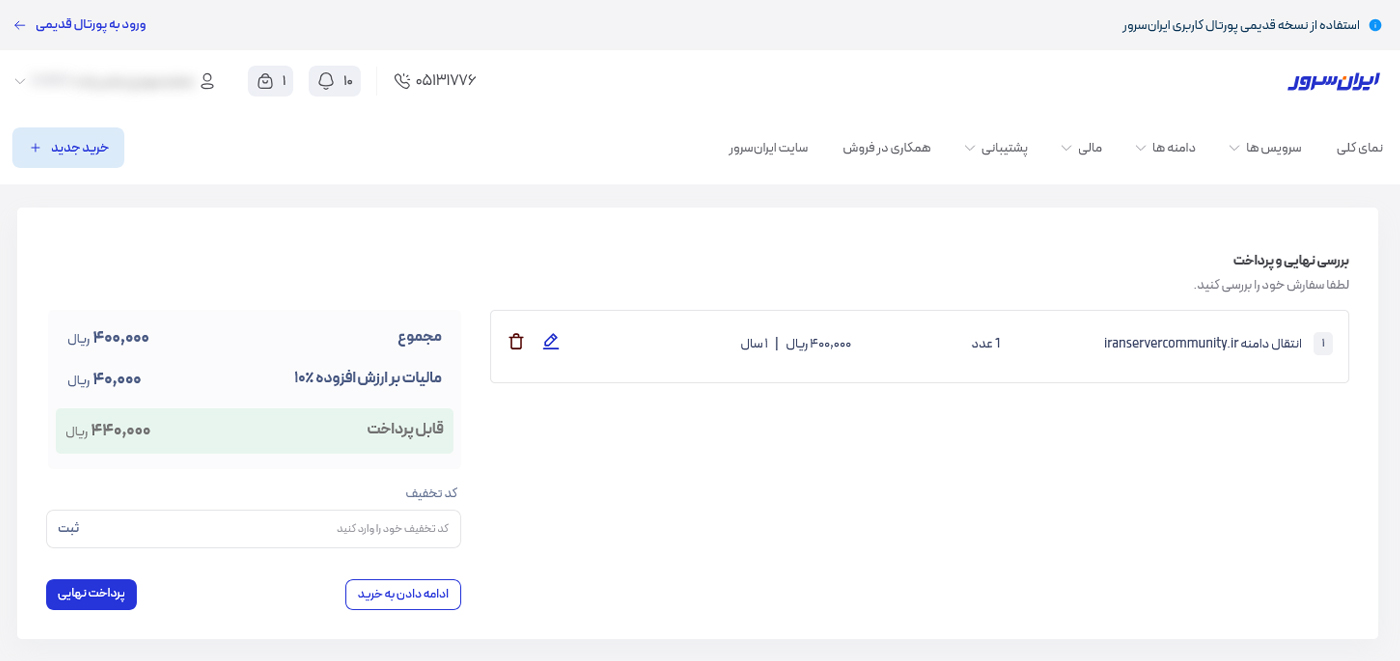The image size is (1400, 661).
Task: Click the user profile icon
Action: (208, 82)
